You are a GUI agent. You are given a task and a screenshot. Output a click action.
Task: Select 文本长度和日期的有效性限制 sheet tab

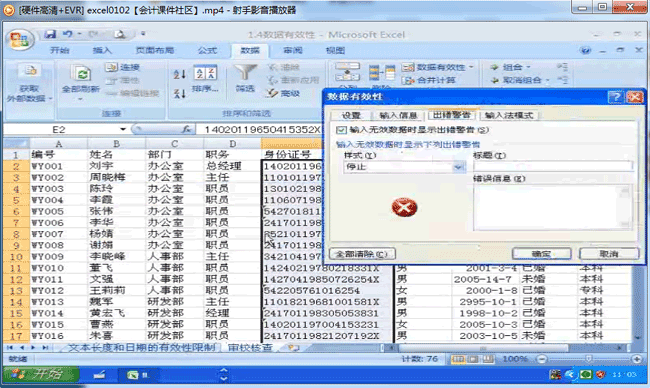click(x=141, y=348)
